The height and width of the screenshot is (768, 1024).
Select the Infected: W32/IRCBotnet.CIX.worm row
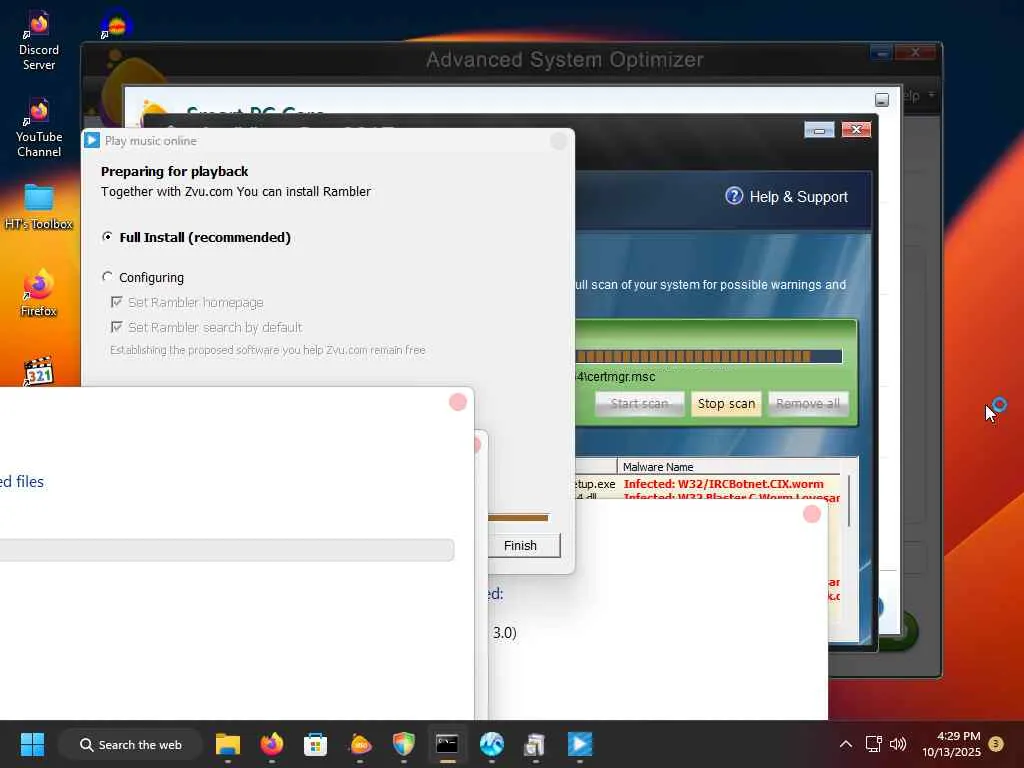pyautogui.click(x=723, y=484)
